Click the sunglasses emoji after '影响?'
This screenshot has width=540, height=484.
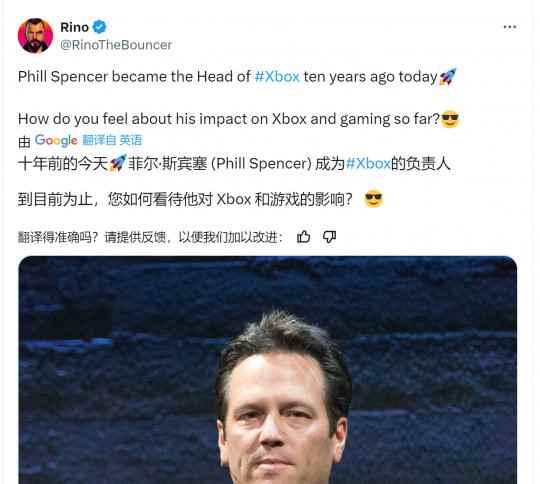point(374,199)
